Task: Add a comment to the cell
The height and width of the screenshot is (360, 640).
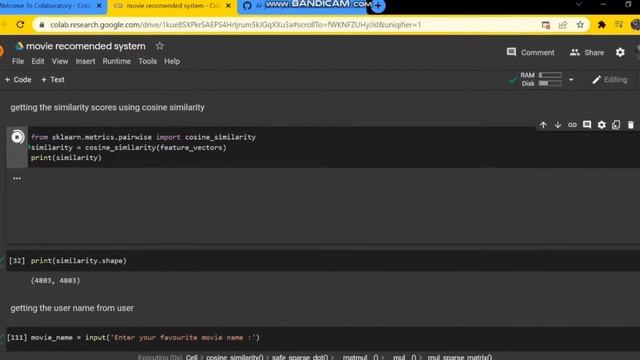Action: pyautogui.click(x=587, y=125)
